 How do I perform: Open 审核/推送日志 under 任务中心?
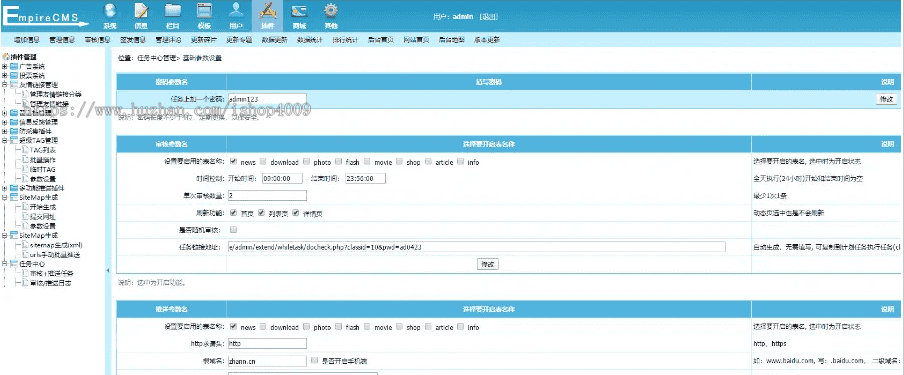point(51,283)
